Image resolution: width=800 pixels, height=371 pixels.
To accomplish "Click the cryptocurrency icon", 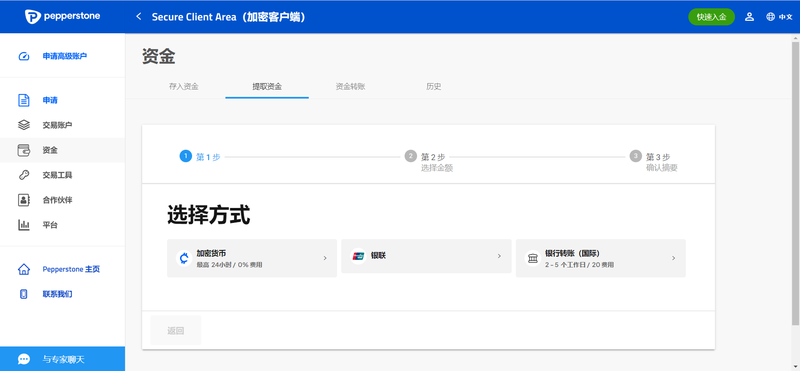I will (x=183, y=258).
